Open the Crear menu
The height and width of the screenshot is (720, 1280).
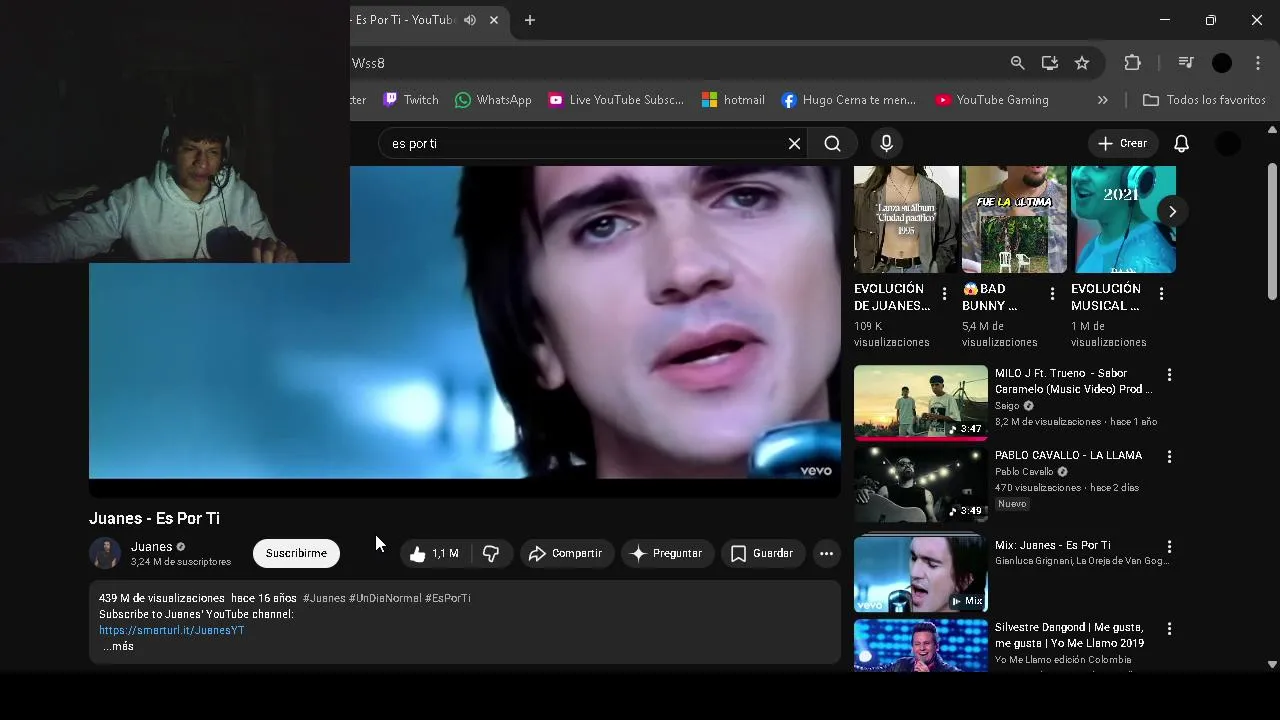click(x=1123, y=144)
